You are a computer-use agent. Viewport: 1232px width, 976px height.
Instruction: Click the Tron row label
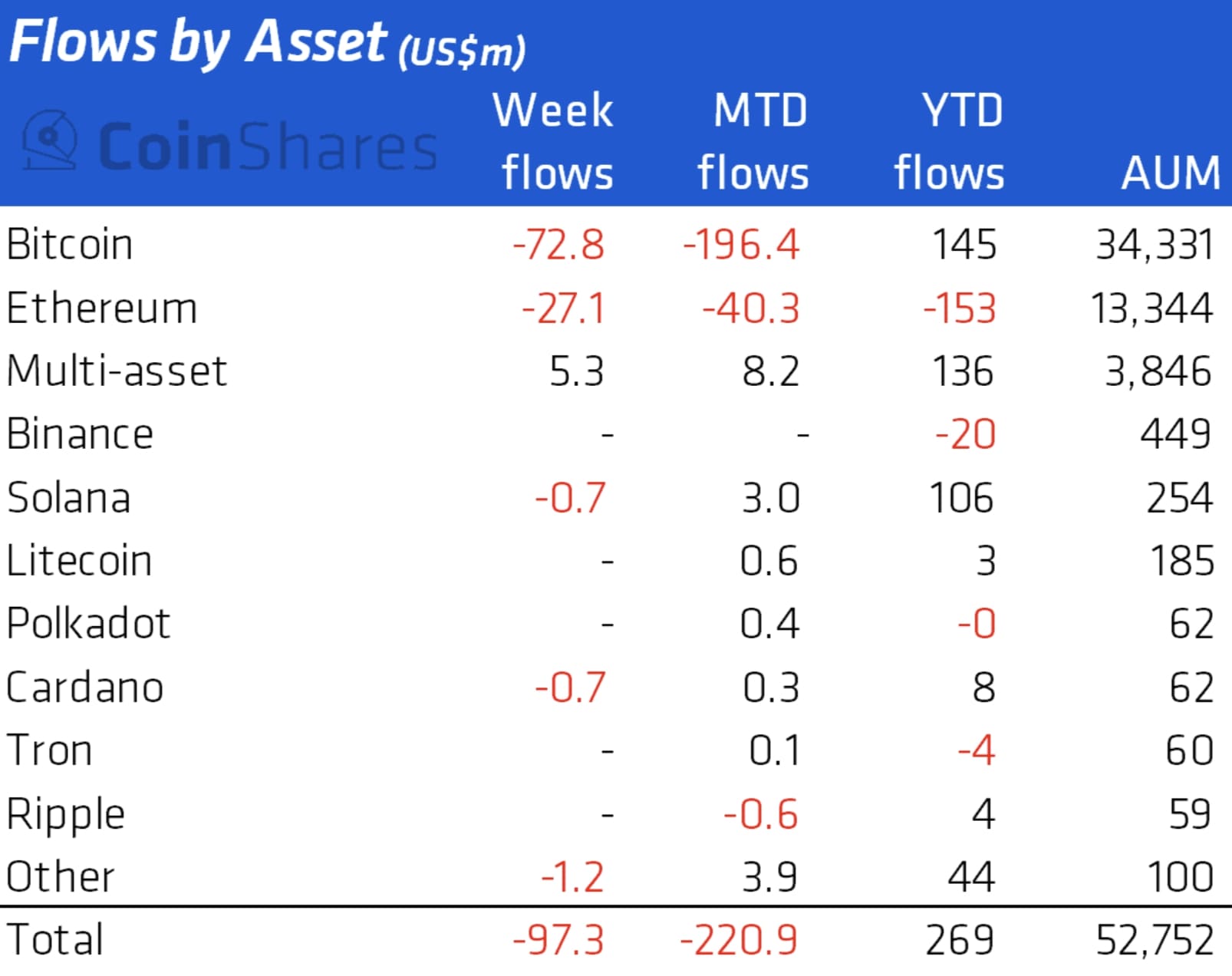[49, 750]
